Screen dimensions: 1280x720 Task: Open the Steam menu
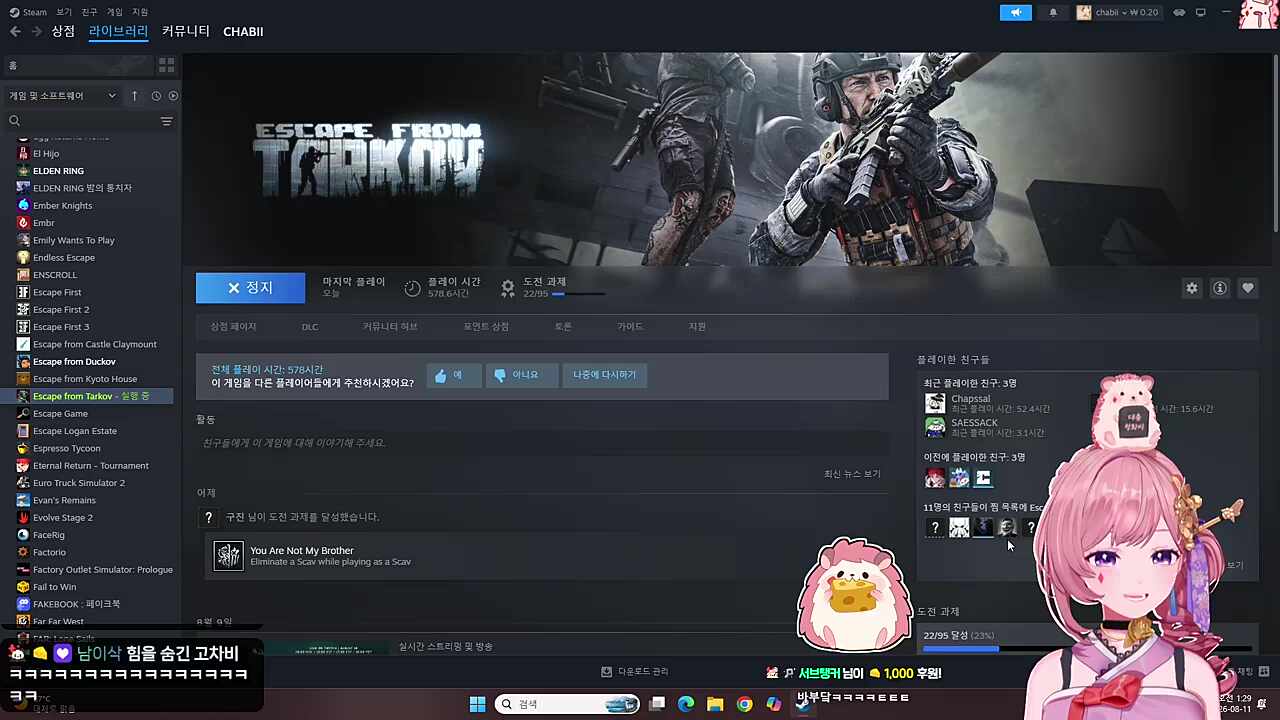point(28,12)
